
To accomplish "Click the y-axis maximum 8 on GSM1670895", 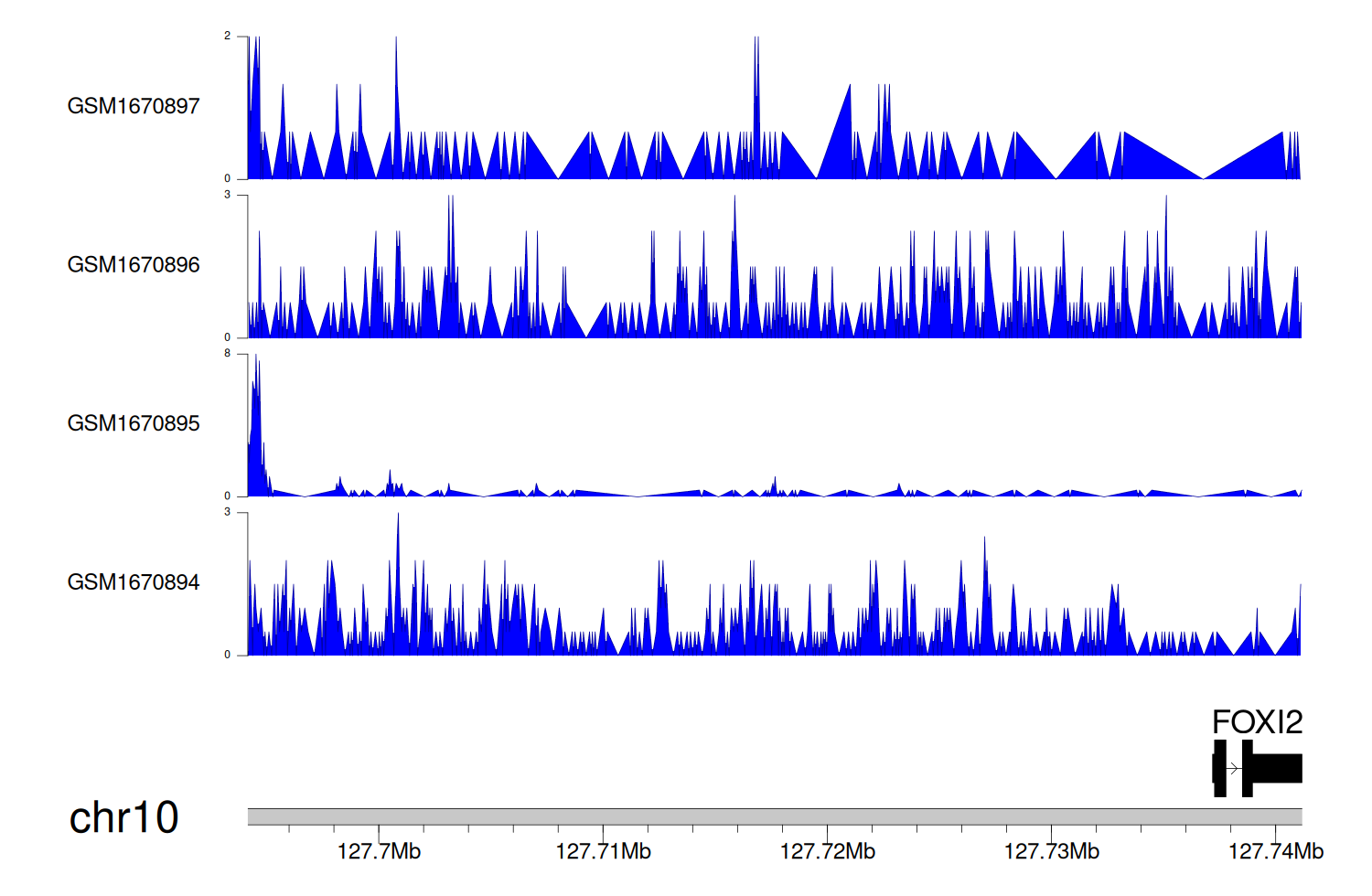I will [228, 354].
